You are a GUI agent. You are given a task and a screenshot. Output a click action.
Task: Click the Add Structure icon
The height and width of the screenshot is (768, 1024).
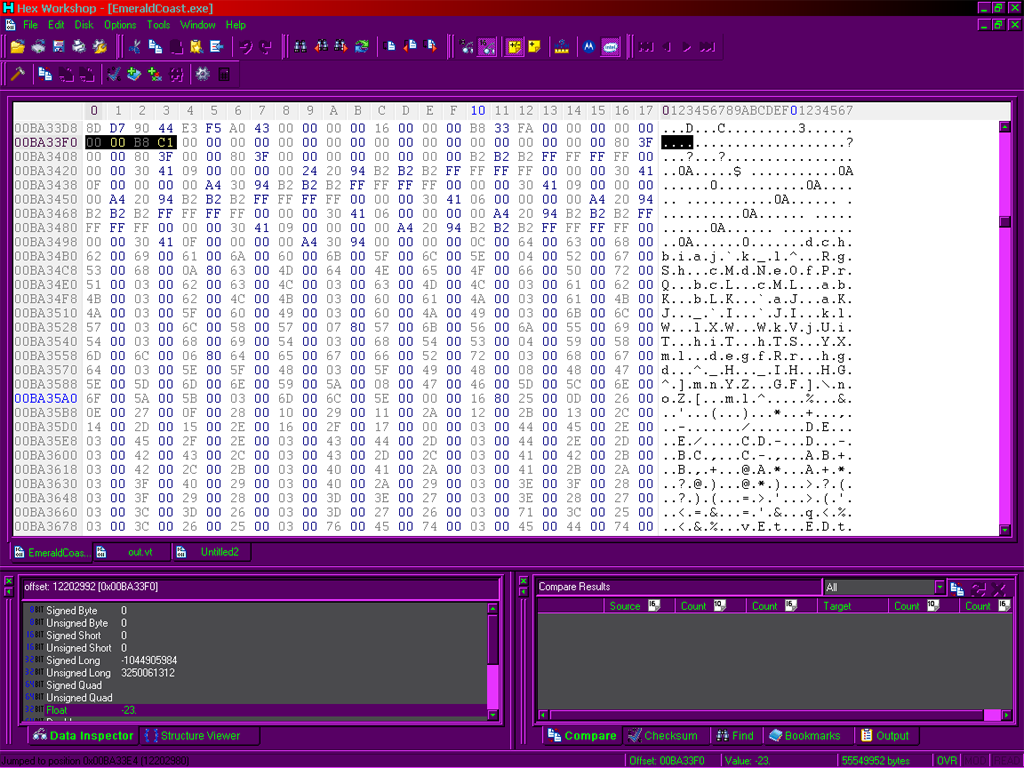point(155,74)
